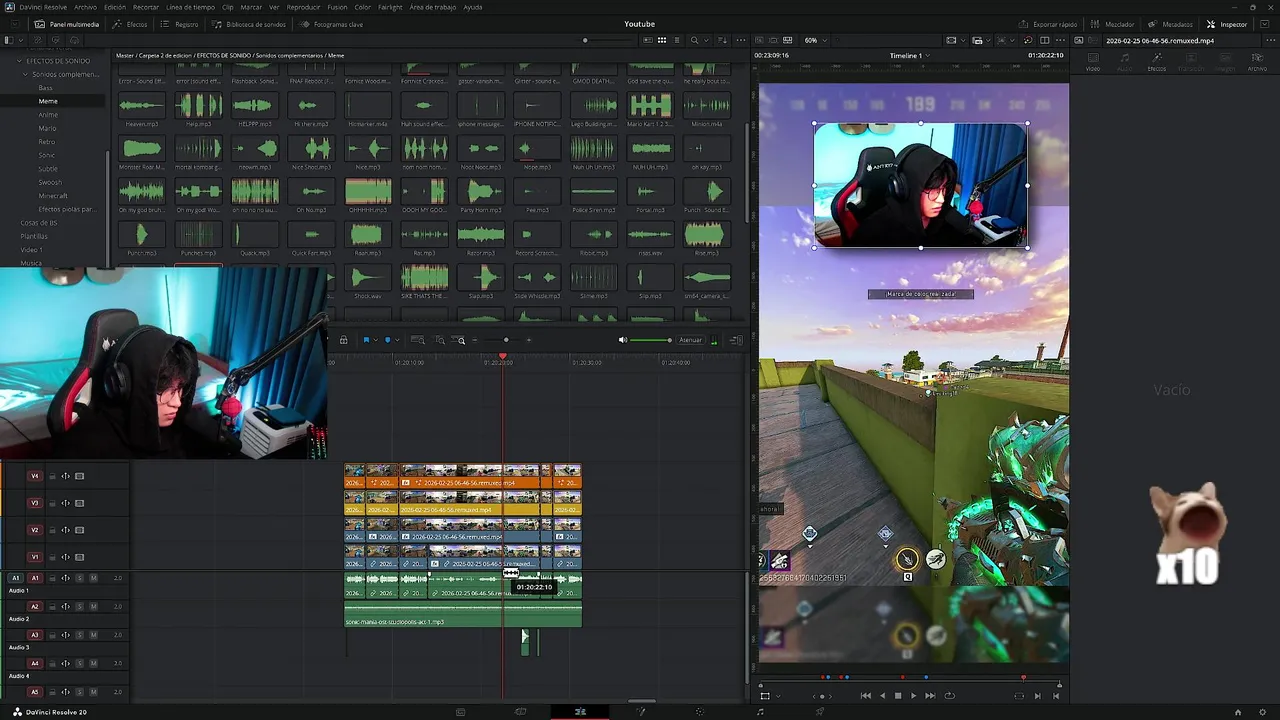Open media pool search
The image size is (1280, 720).
pyautogui.click(x=694, y=40)
